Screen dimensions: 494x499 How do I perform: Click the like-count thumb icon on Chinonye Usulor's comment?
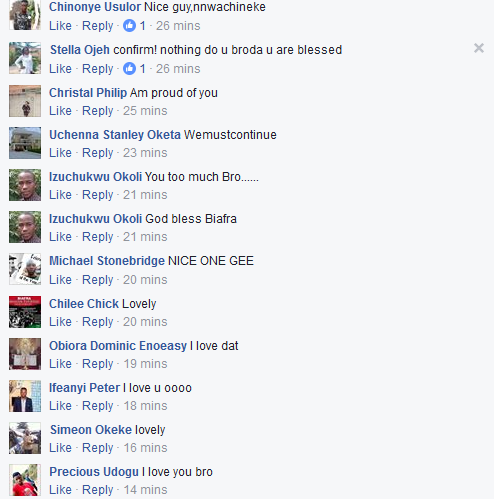[129, 25]
